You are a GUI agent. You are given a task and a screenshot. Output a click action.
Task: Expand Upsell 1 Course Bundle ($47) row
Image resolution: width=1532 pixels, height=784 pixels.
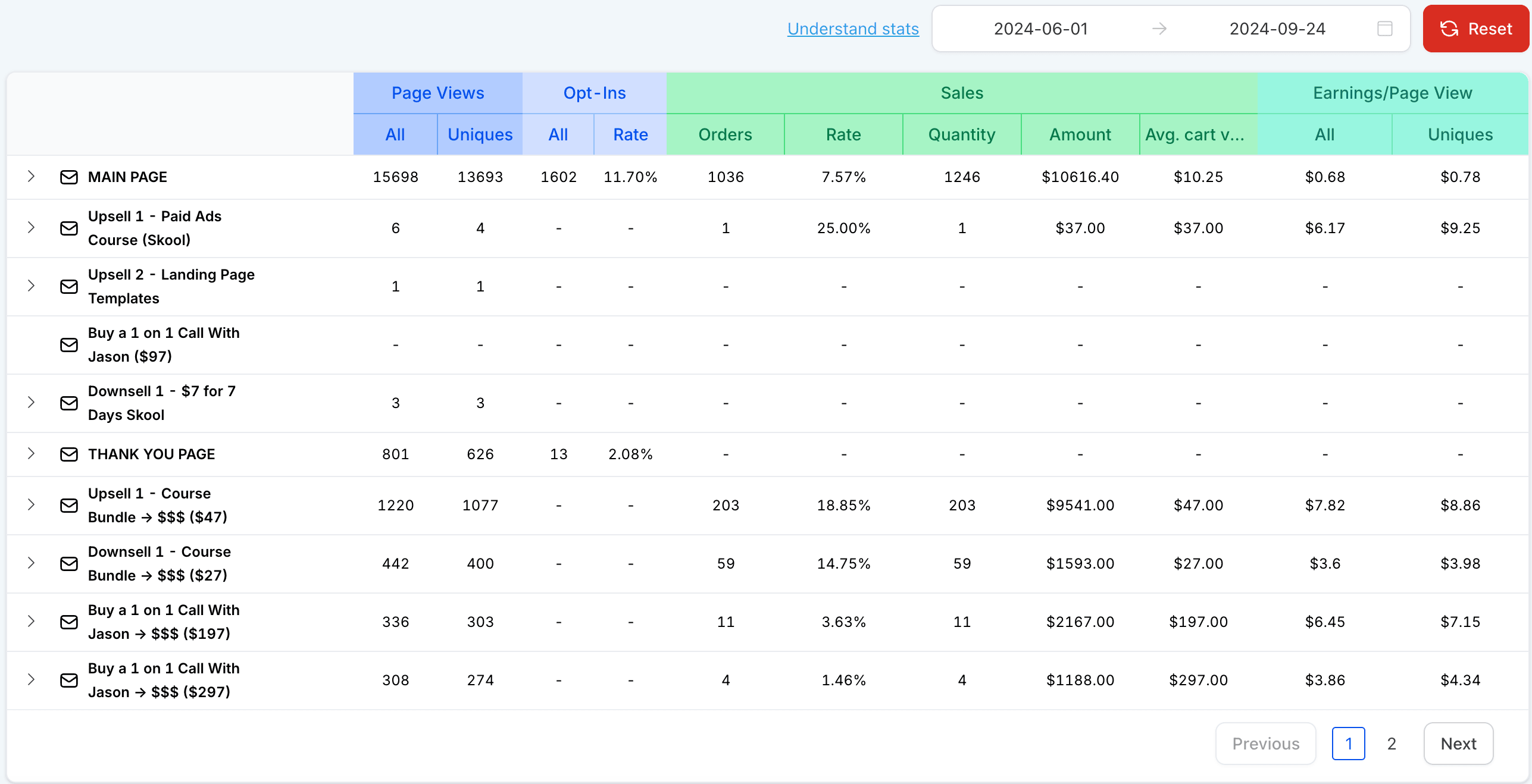pyautogui.click(x=31, y=504)
